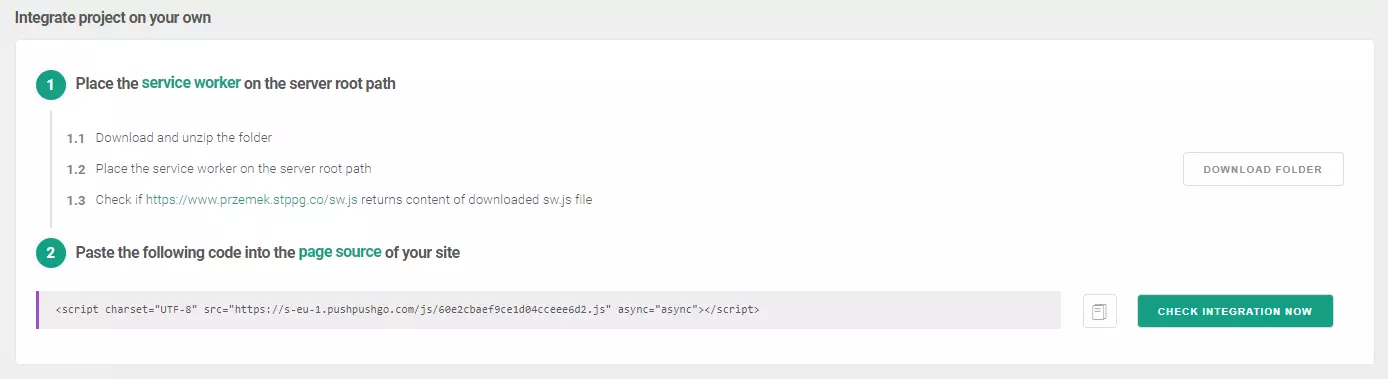This screenshot has height=379, width=1388.
Task: Click inside the script code snippet box
Action: coord(548,310)
